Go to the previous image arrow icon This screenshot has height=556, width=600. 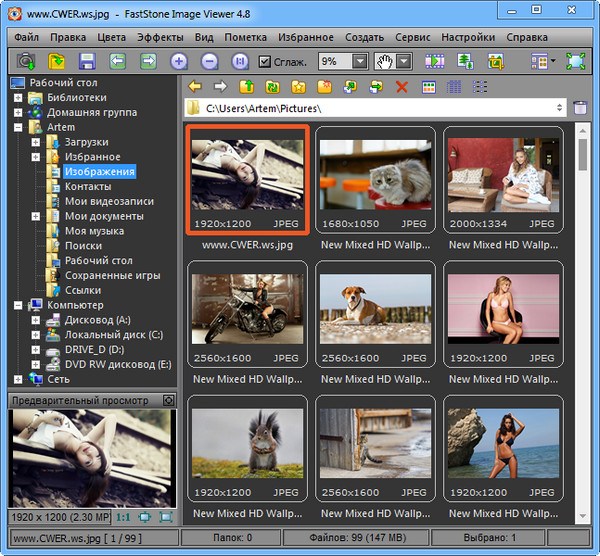pyautogui.click(x=117, y=61)
